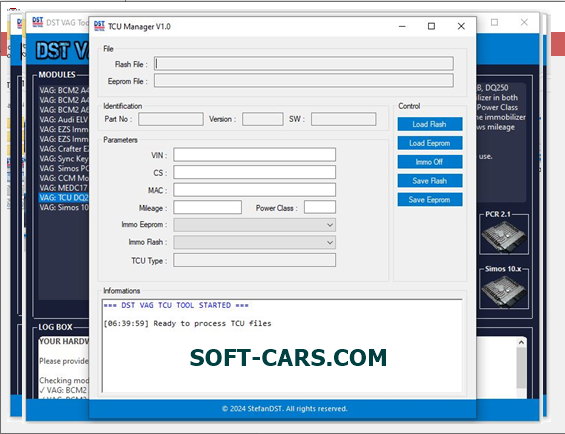Open the Immo Flash dropdown
The image size is (565, 434).
click(x=254, y=242)
